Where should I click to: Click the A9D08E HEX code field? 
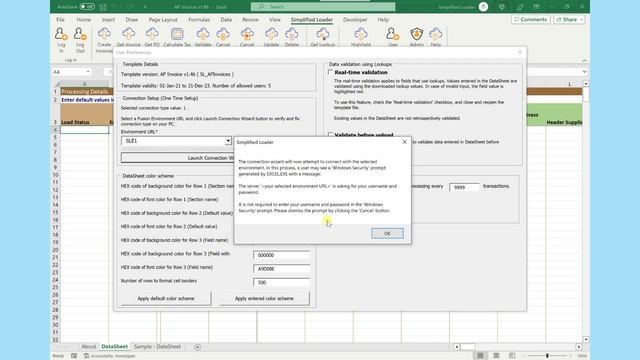pos(282,269)
